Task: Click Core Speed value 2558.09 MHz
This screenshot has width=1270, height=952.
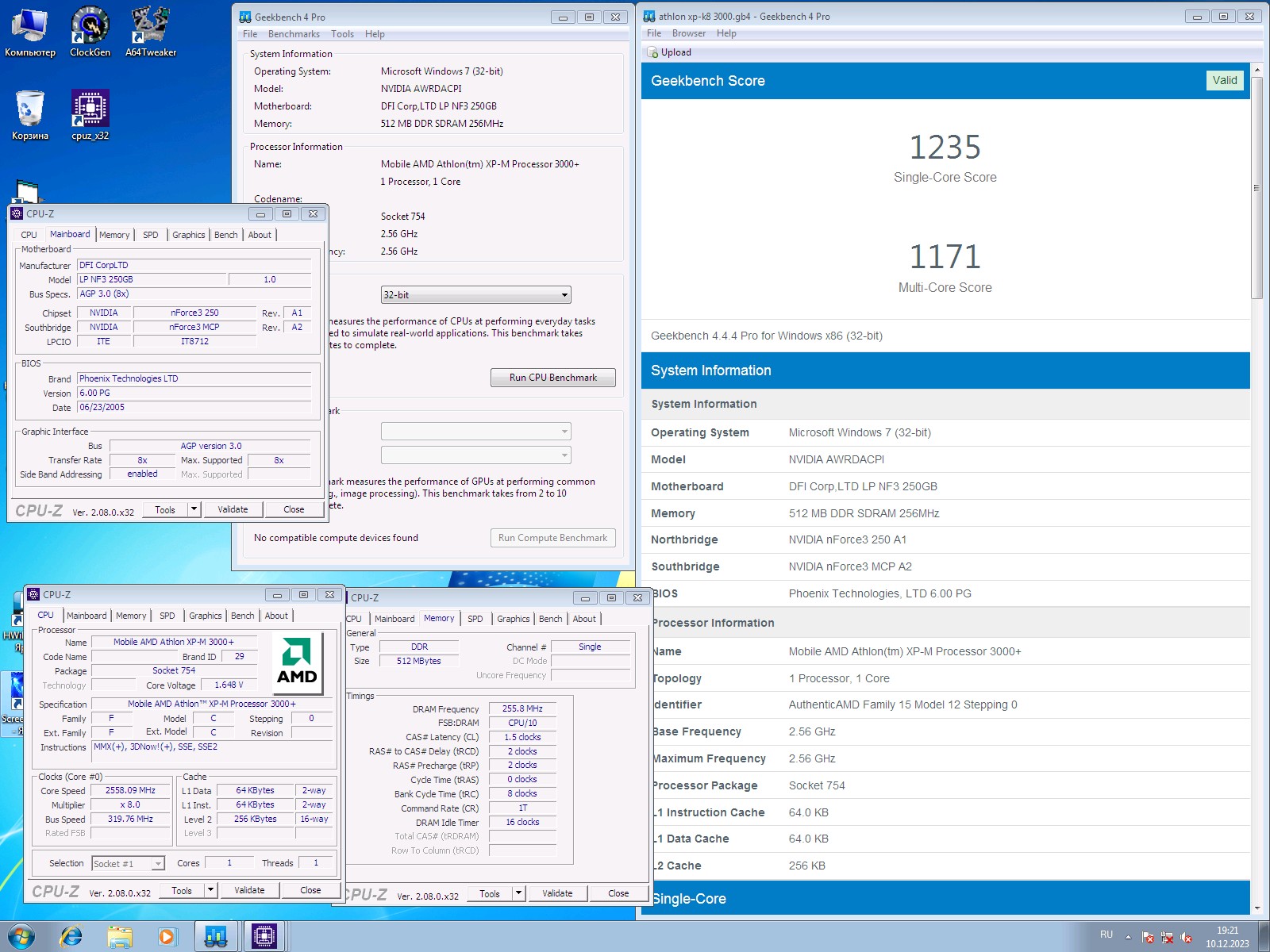Action: (130, 791)
